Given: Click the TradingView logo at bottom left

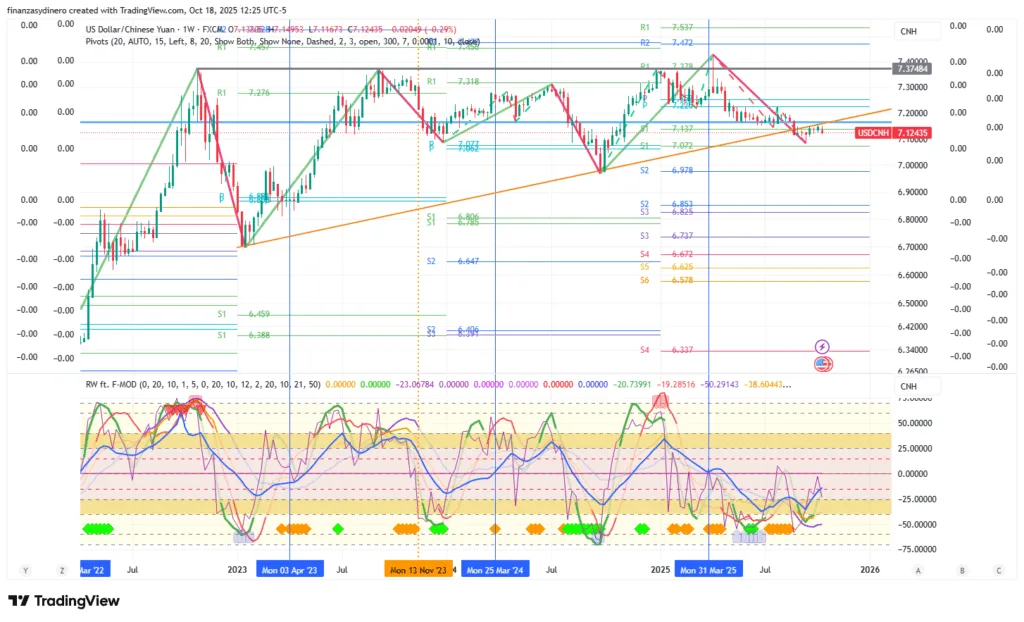Looking at the screenshot, I should coord(64,601).
